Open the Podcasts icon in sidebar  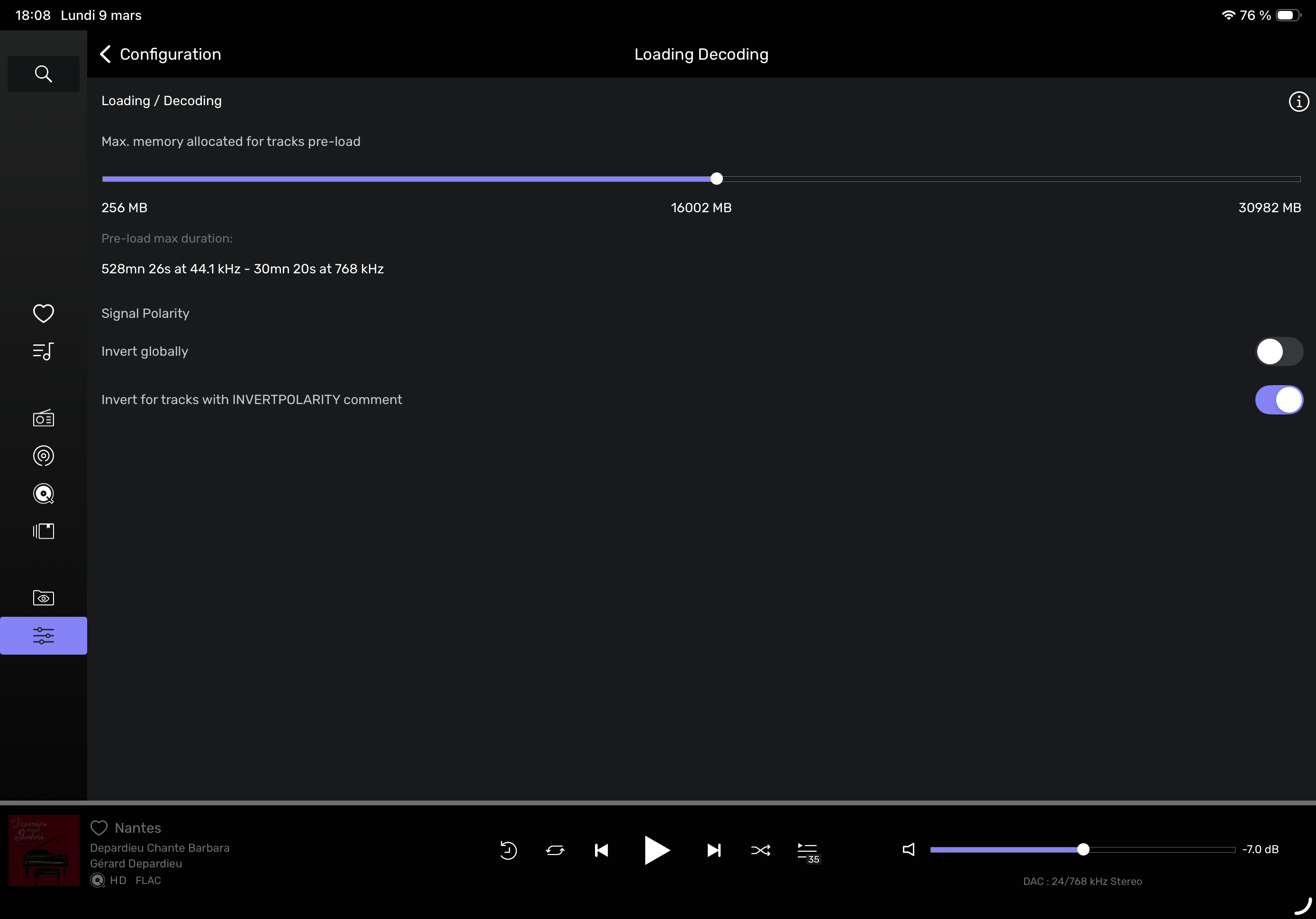(x=43, y=456)
